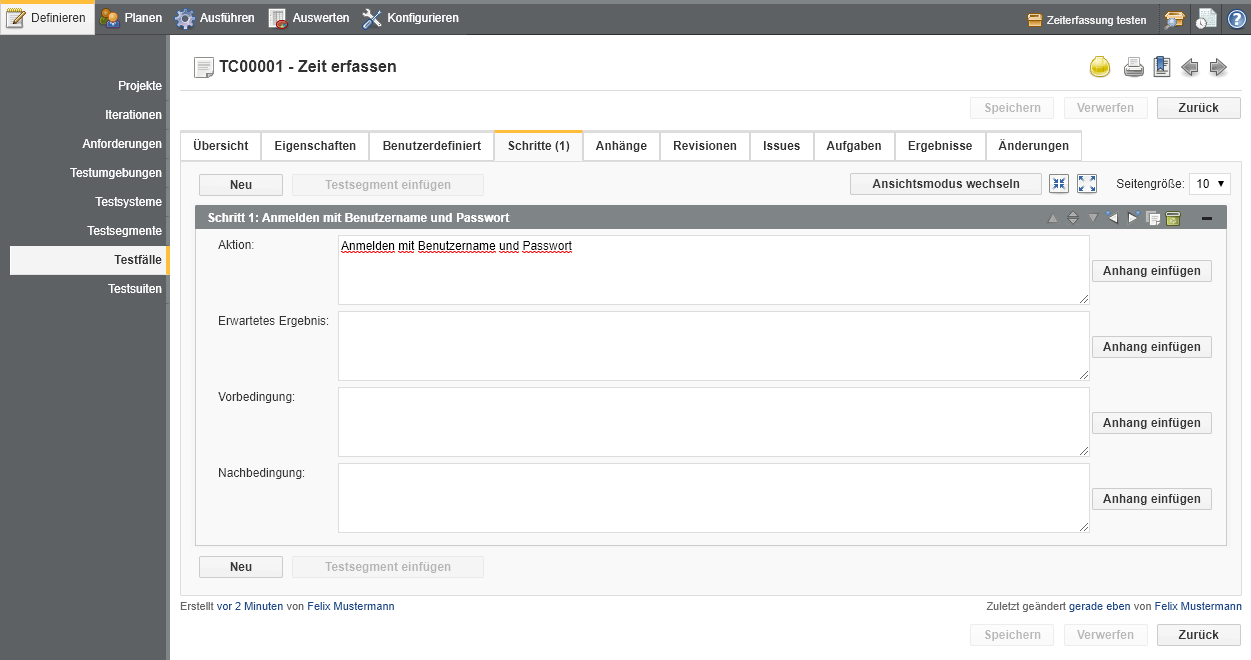Move step 1 down arrow
1251x660 pixels.
tap(1093, 218)
